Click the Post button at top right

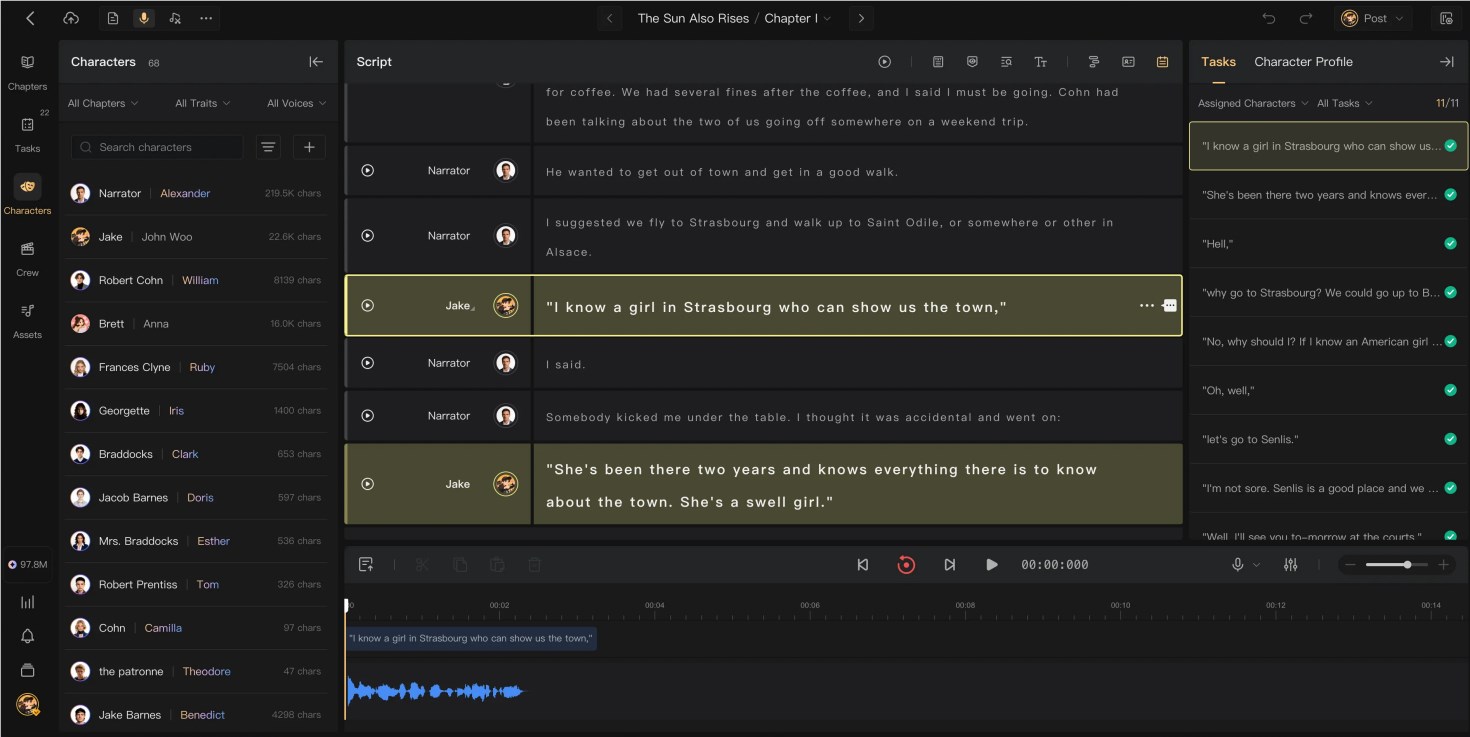[1372, 18]
